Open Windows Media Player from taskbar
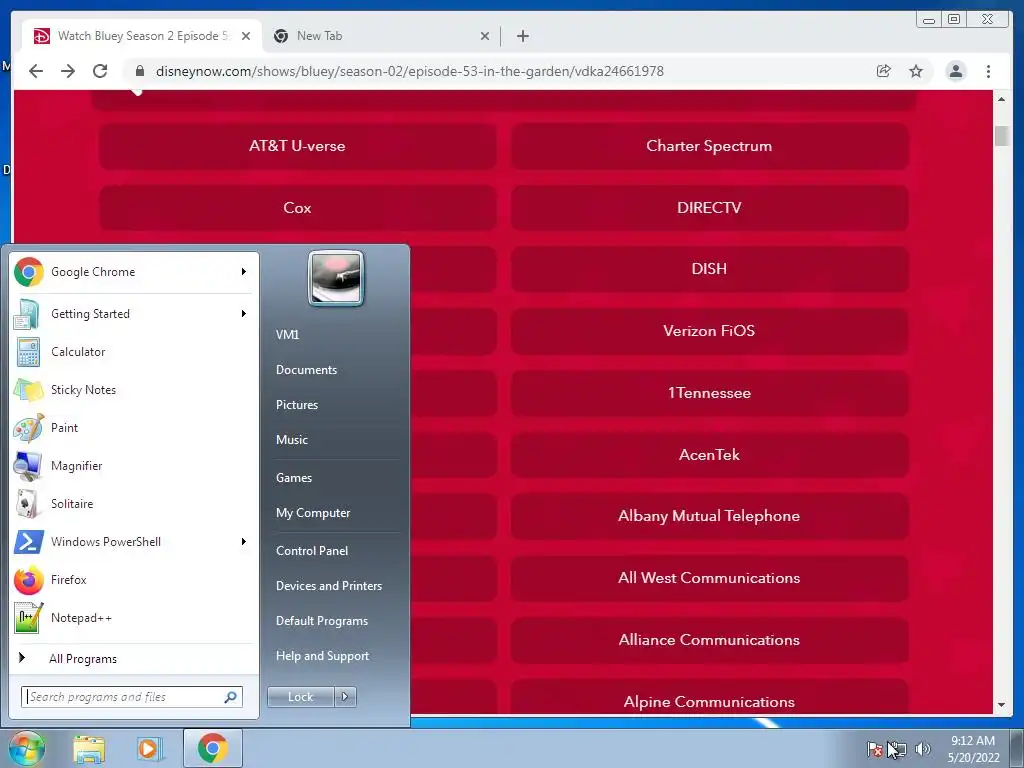 click(150, 749)
